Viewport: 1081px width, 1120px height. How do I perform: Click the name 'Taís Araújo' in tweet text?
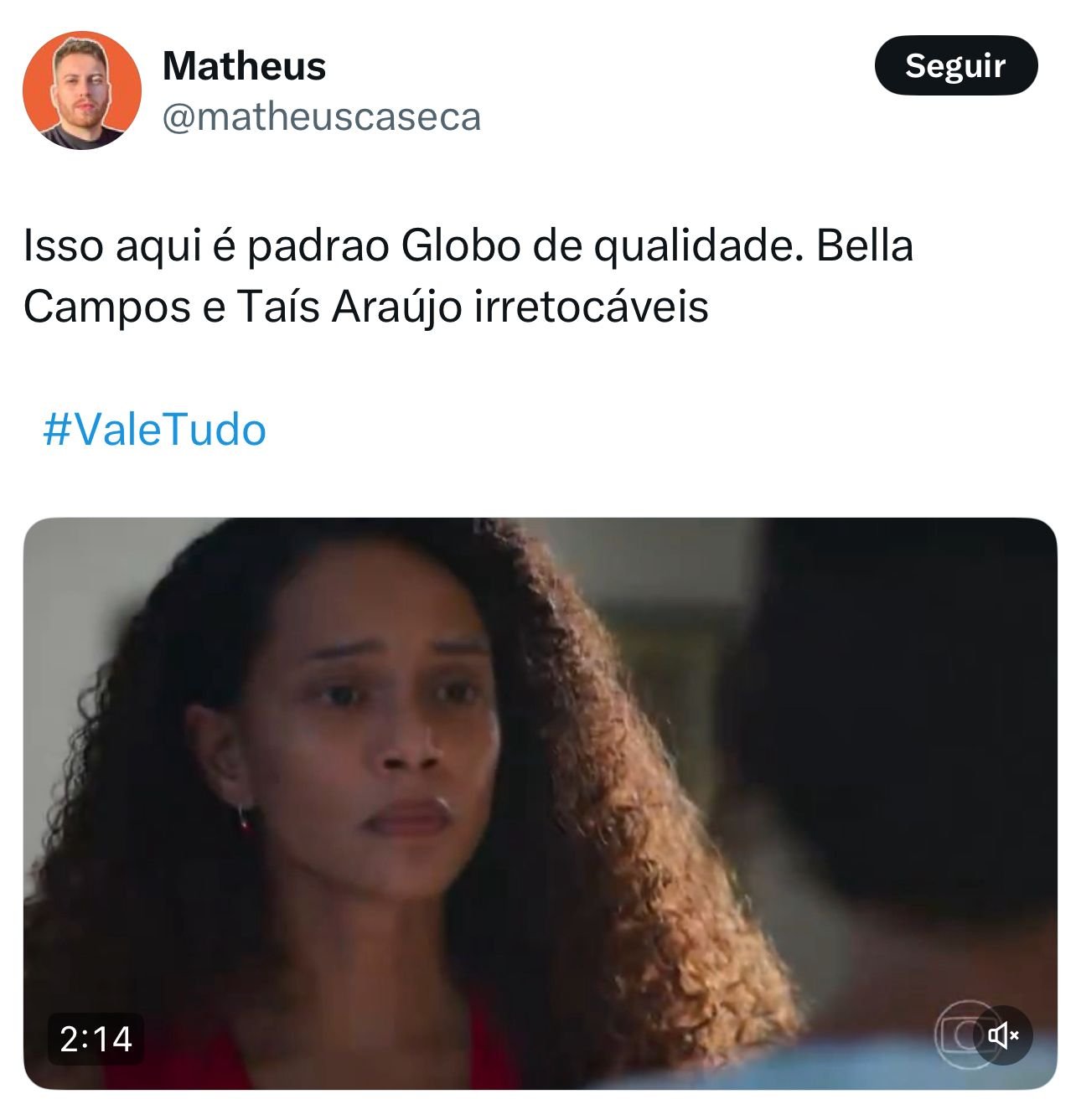click(x=349, y=307)
